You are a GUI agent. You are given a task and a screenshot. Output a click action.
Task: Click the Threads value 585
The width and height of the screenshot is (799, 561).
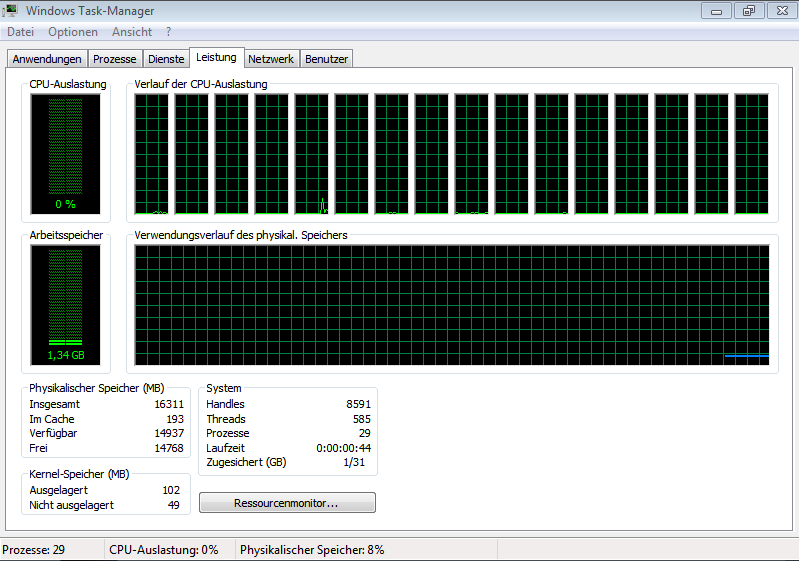tap(362, 419)
